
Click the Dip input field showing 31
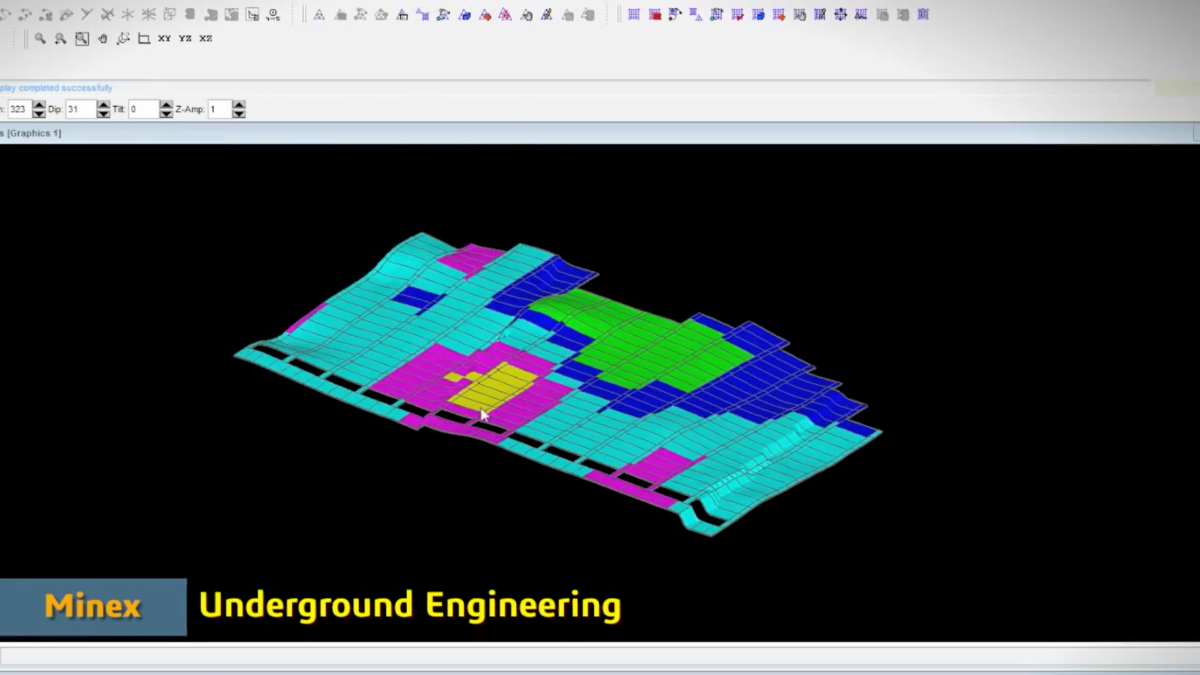(x=79, y=109)
